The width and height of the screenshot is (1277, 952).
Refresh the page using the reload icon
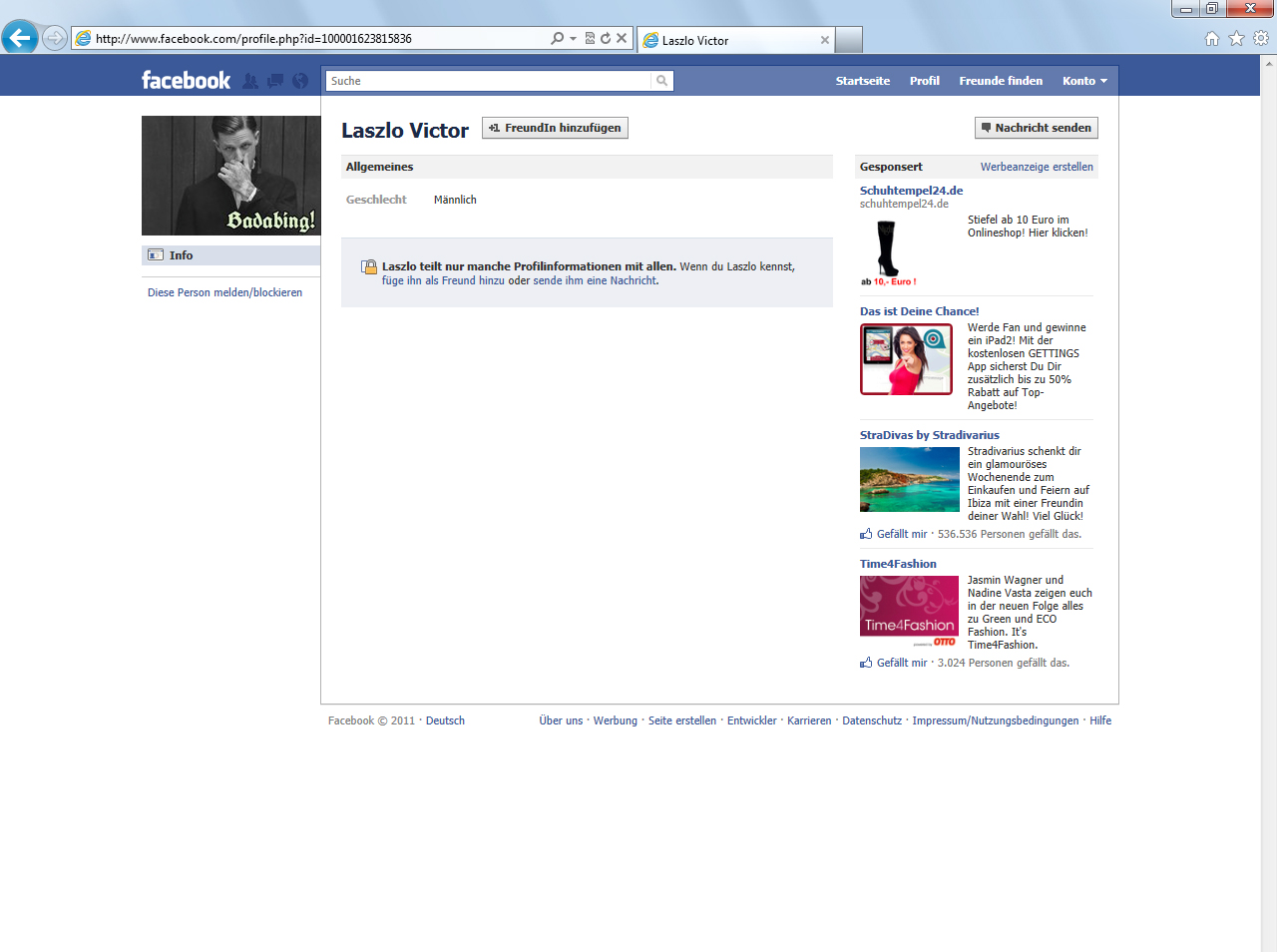[606, 38]
